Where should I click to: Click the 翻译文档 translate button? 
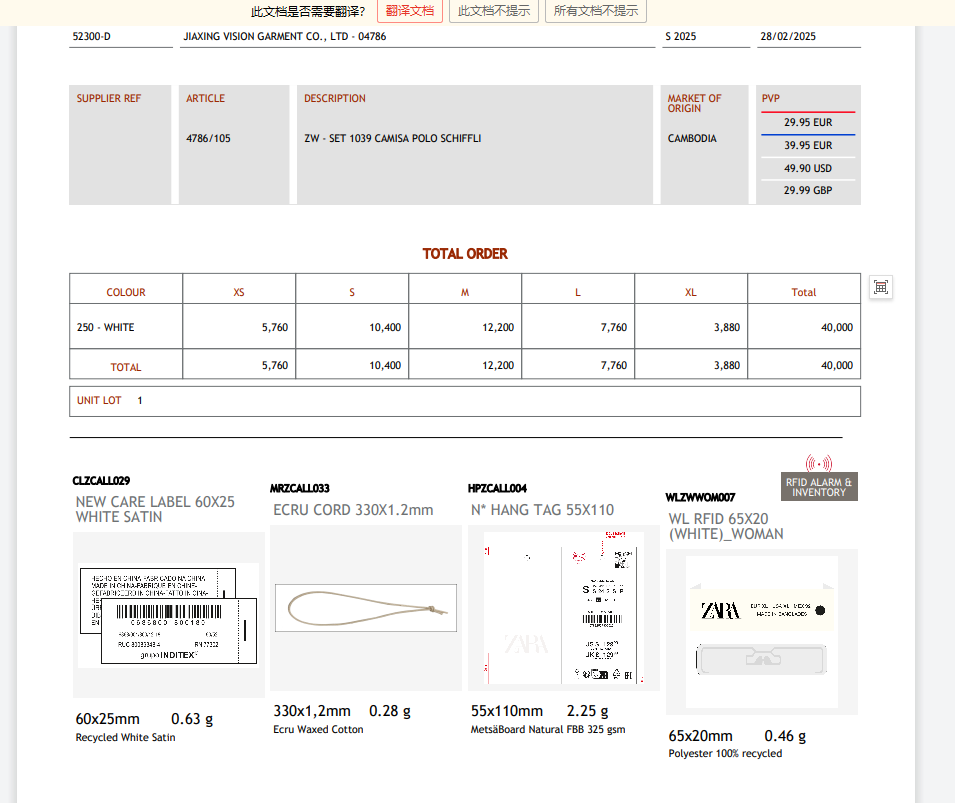pyautogui.click(x=410, y=11)
